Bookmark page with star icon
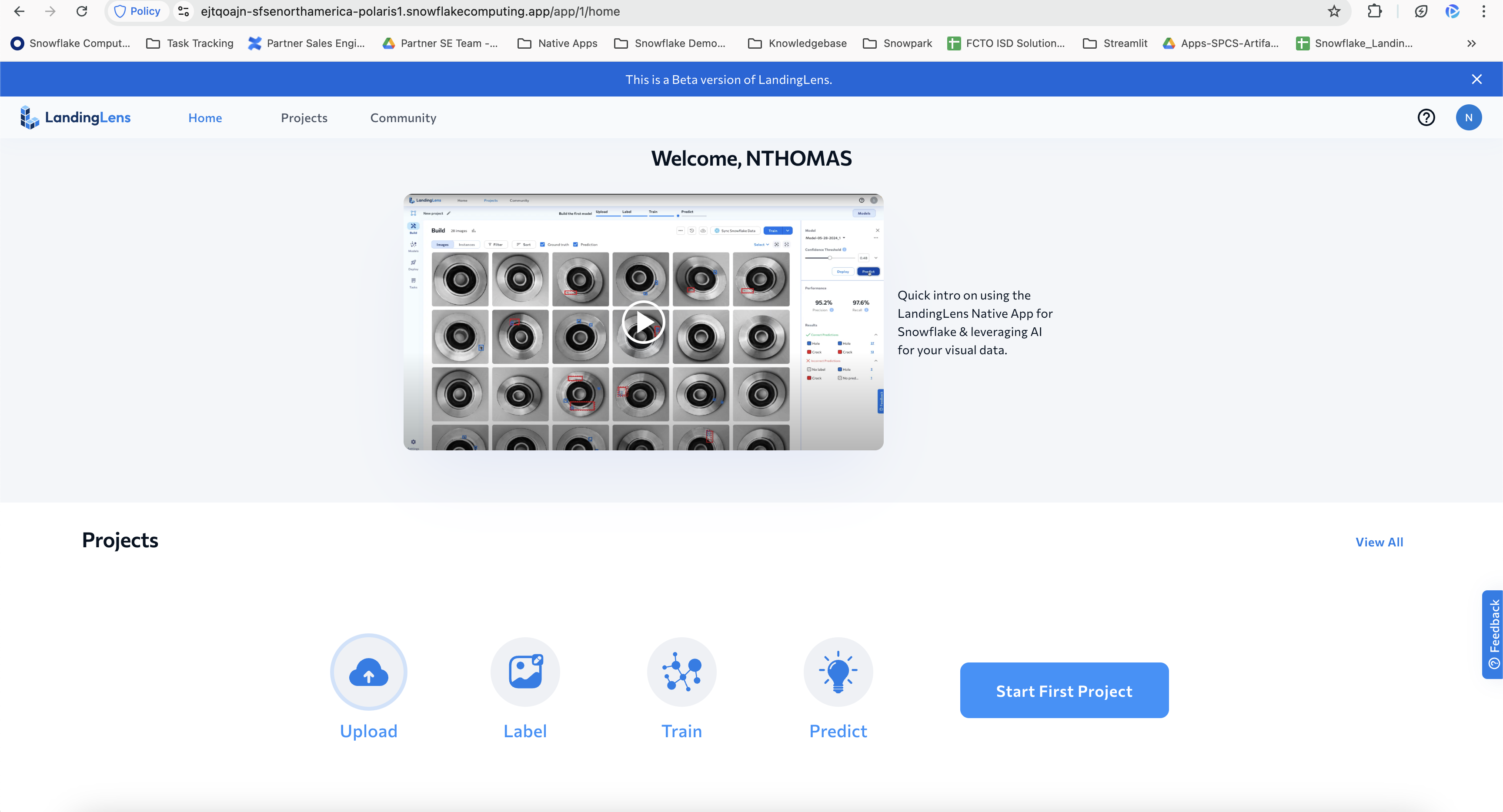1503x812 pixels. (x=1334, y=12)
